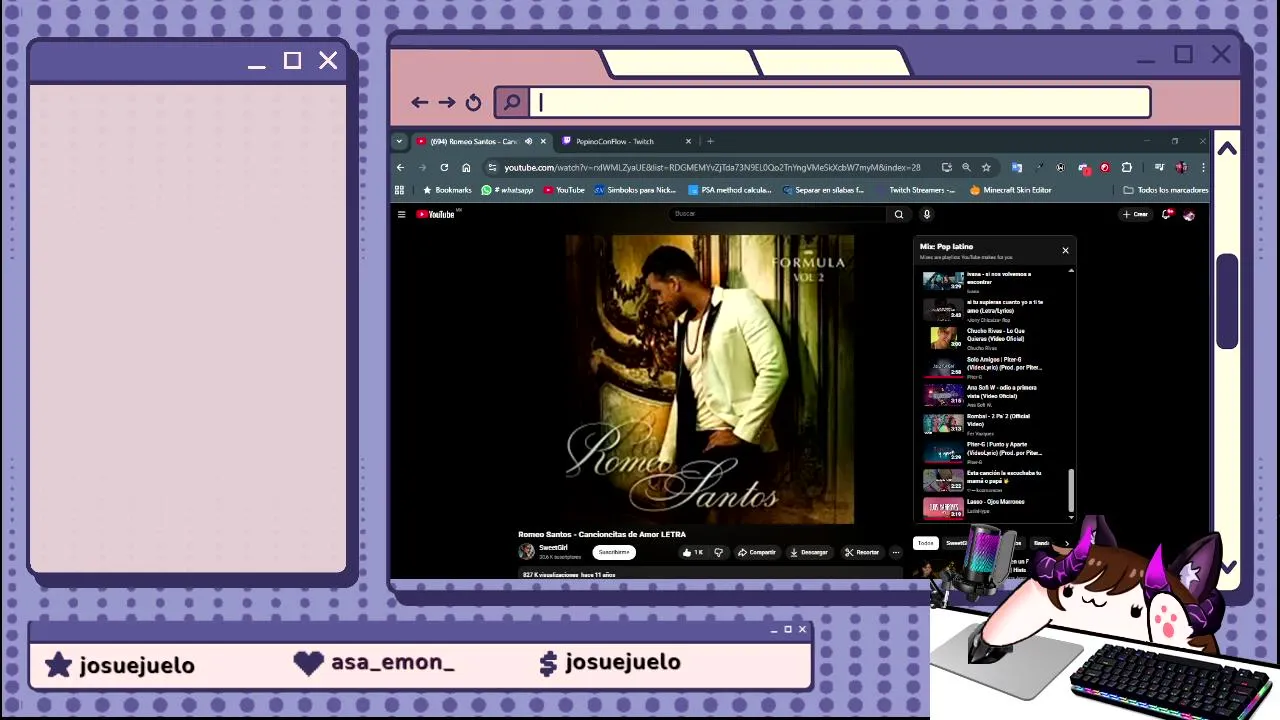The height and width of the screenshot is (720, 1280).
Task: Click playlist scroll-down arrow
Action: coord(1071,517)
